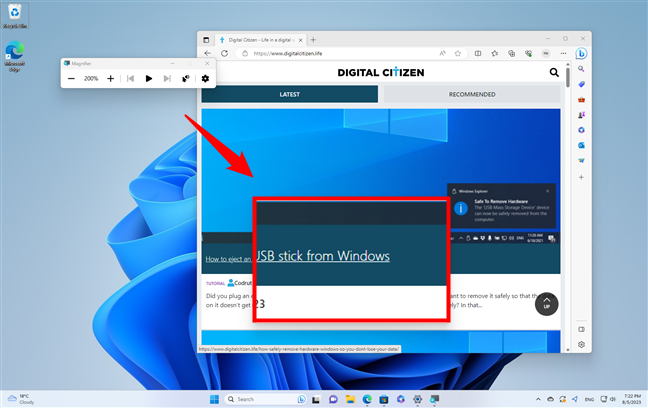
Task: Open Digital Citizen site search
Action: pos(554,73)
